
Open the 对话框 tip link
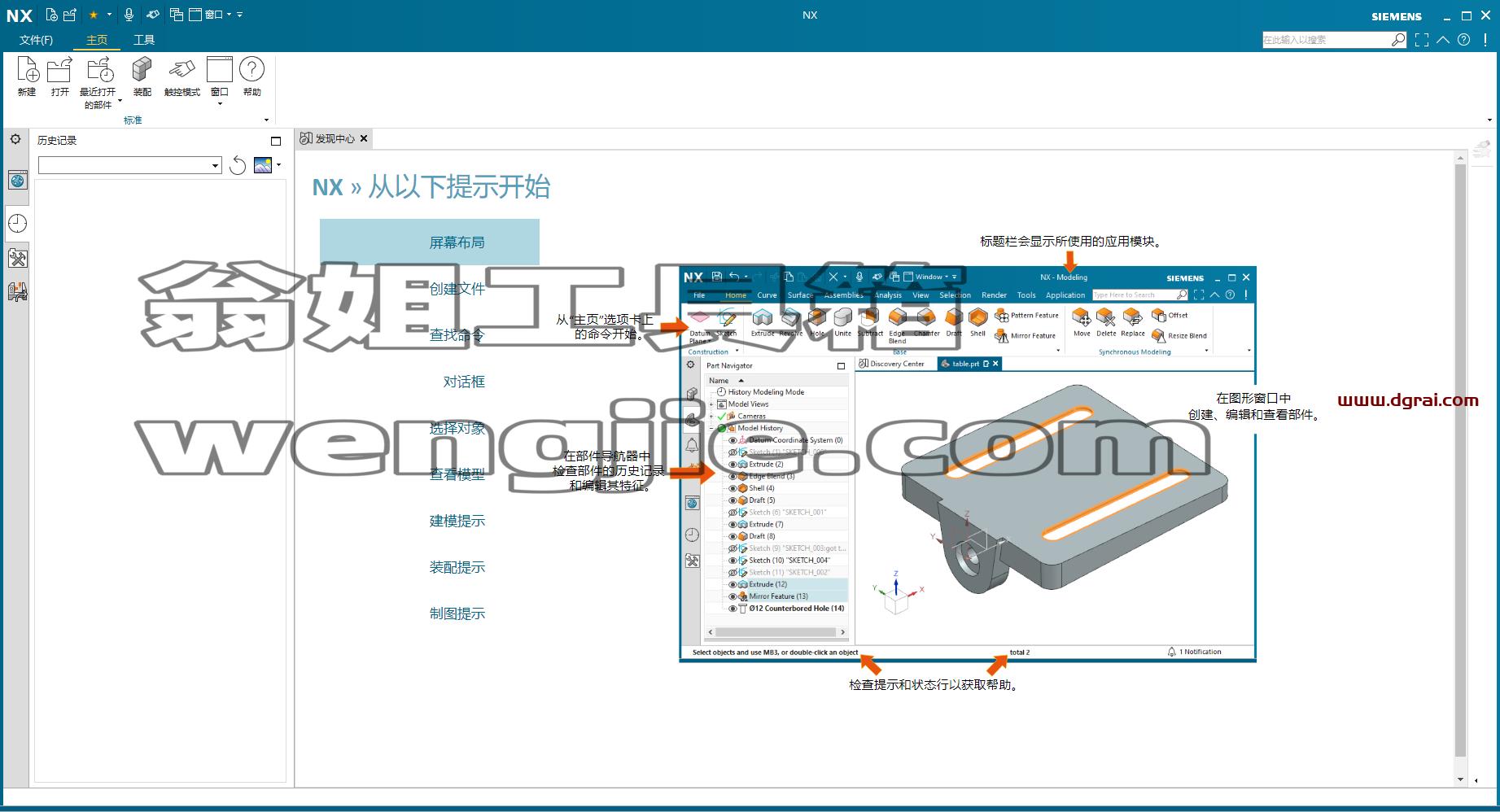tap(464, 382)
